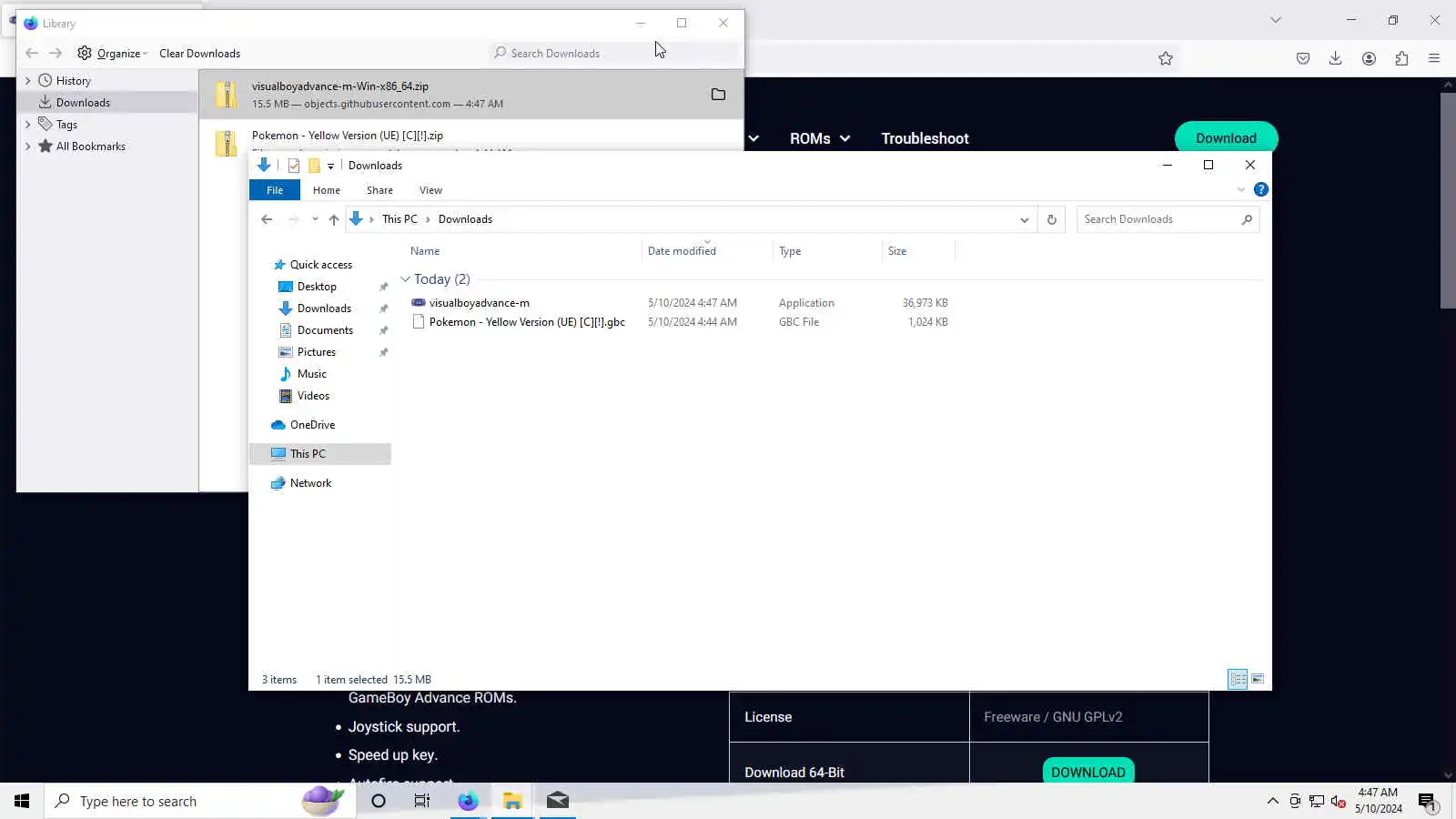
Task: Open Pictures in the navigation pane
Action: 316,352
